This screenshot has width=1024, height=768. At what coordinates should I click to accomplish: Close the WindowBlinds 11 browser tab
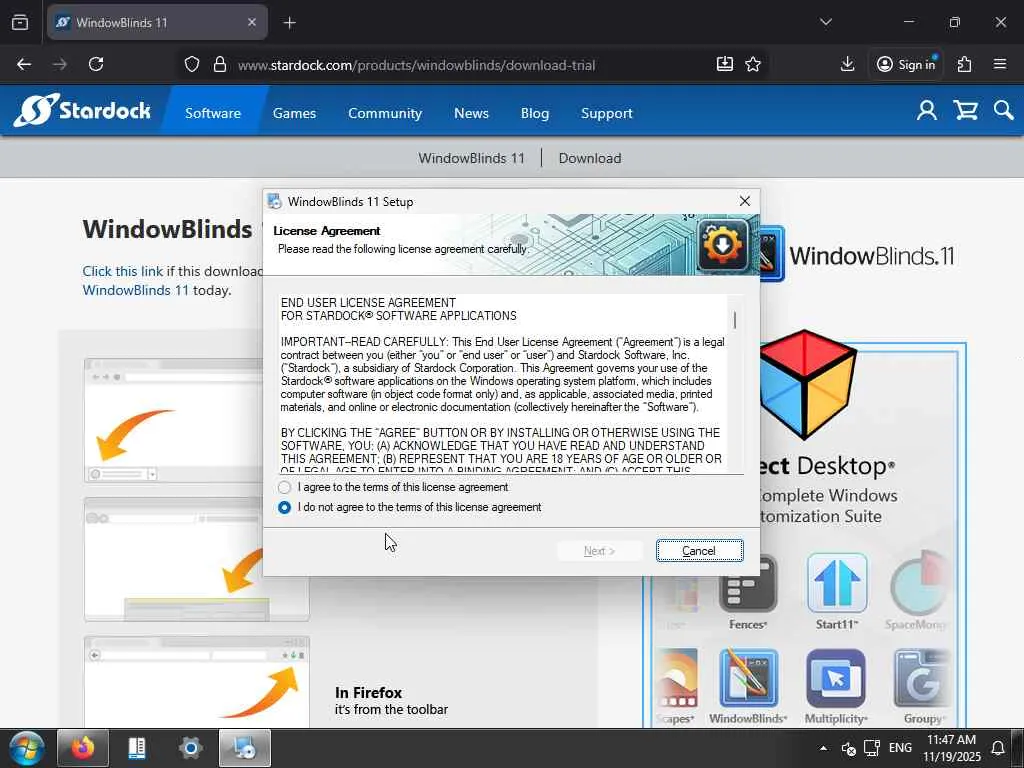(x=252, y=22)
